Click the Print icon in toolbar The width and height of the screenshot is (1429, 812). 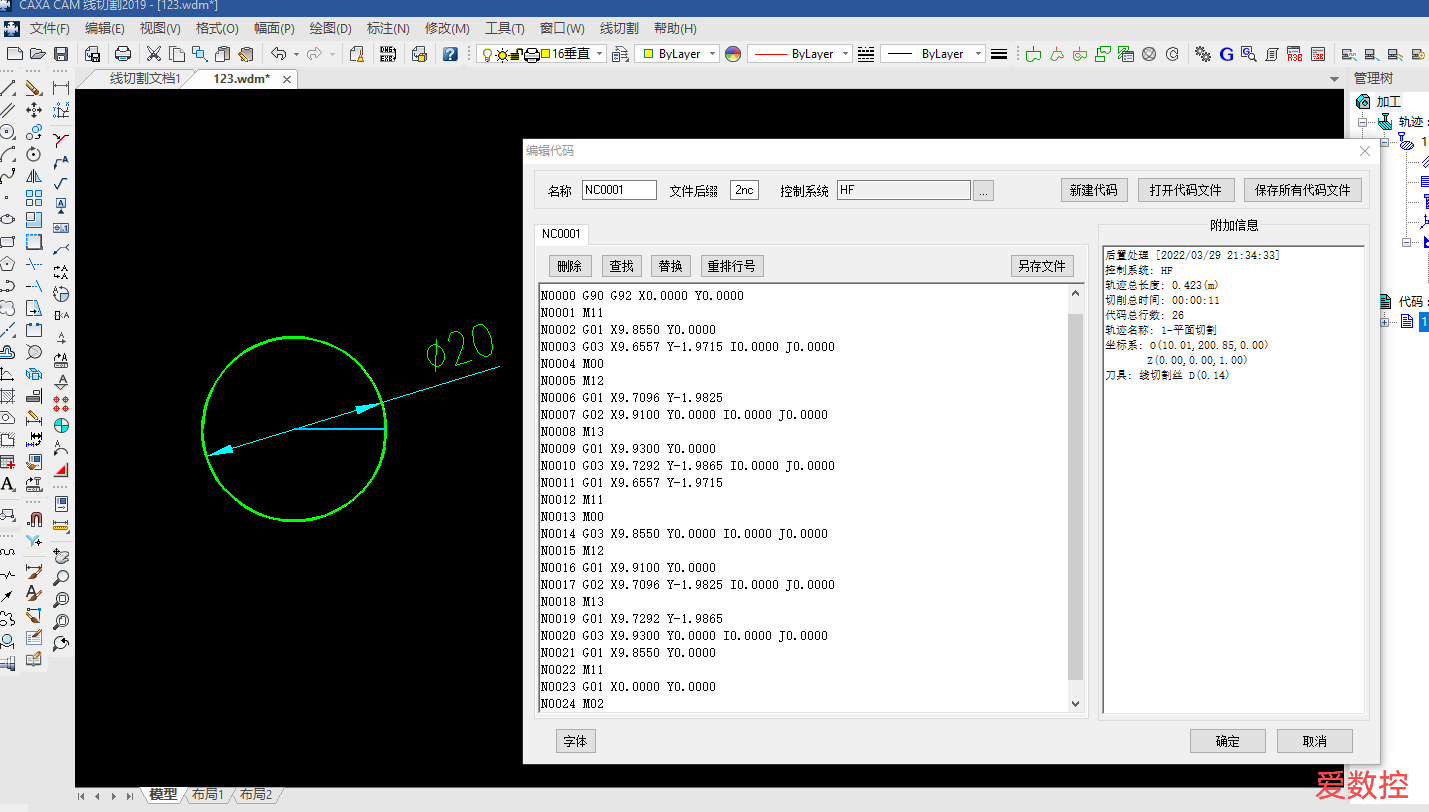point(123,54)
